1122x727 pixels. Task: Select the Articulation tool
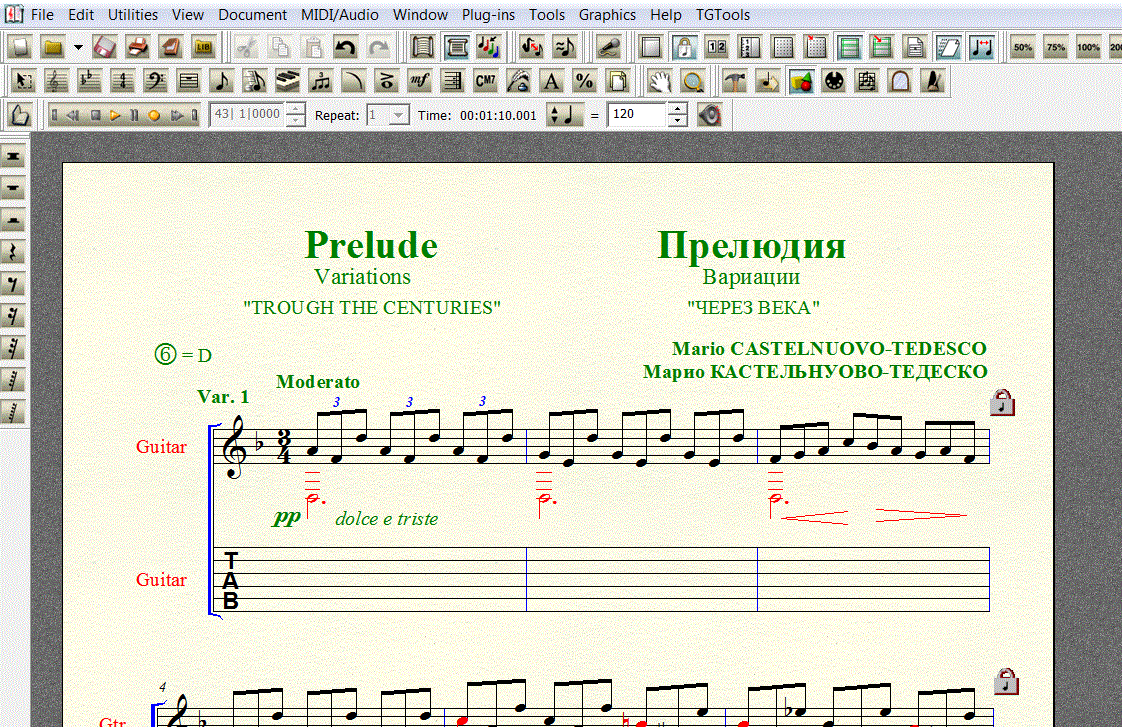386,81
